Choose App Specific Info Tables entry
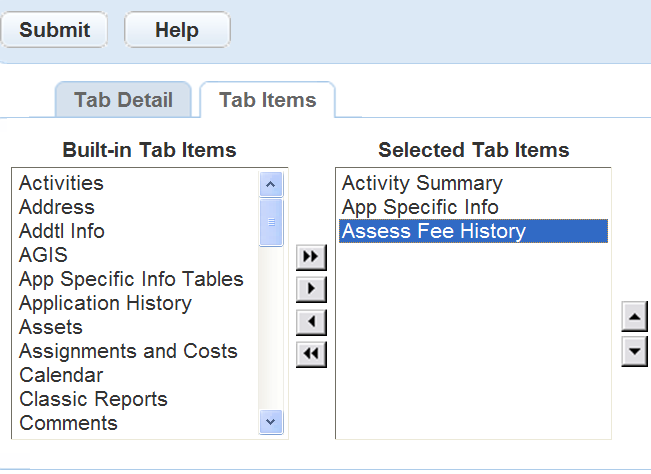651x474 pixels. pyautogui.click(x=131, y=279)
